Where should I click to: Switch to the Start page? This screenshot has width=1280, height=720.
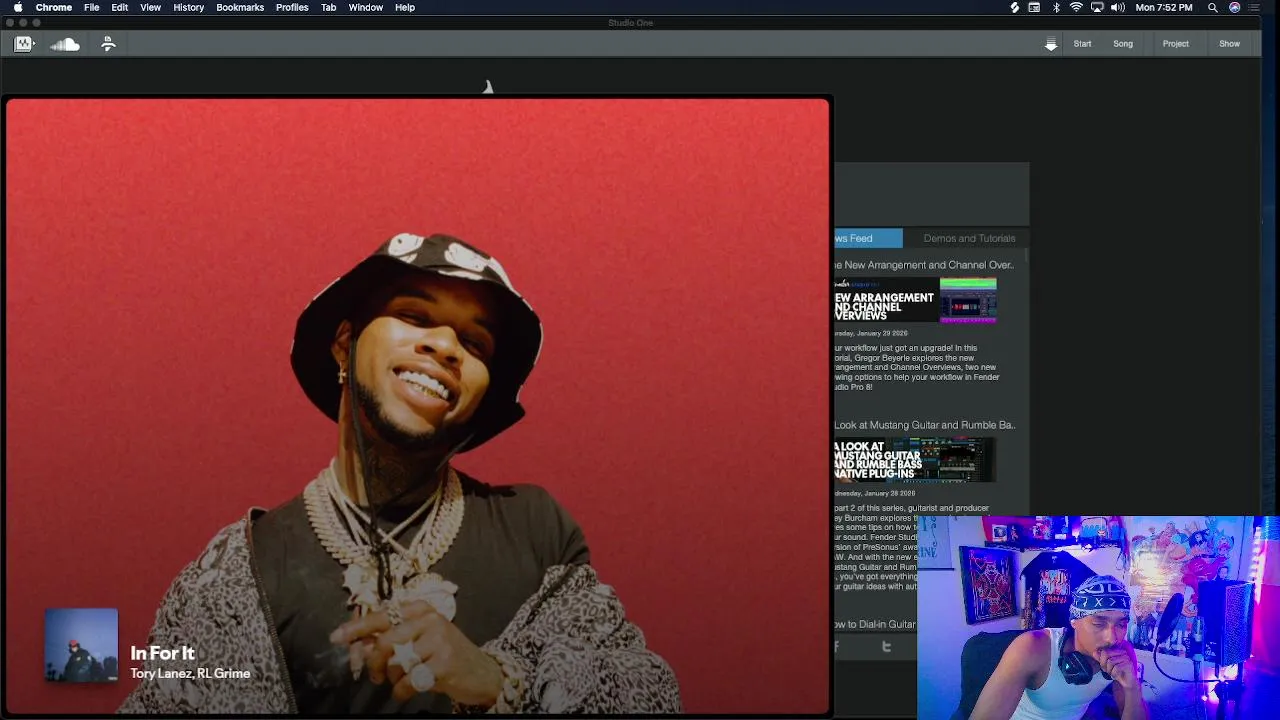pos(1082,44)
